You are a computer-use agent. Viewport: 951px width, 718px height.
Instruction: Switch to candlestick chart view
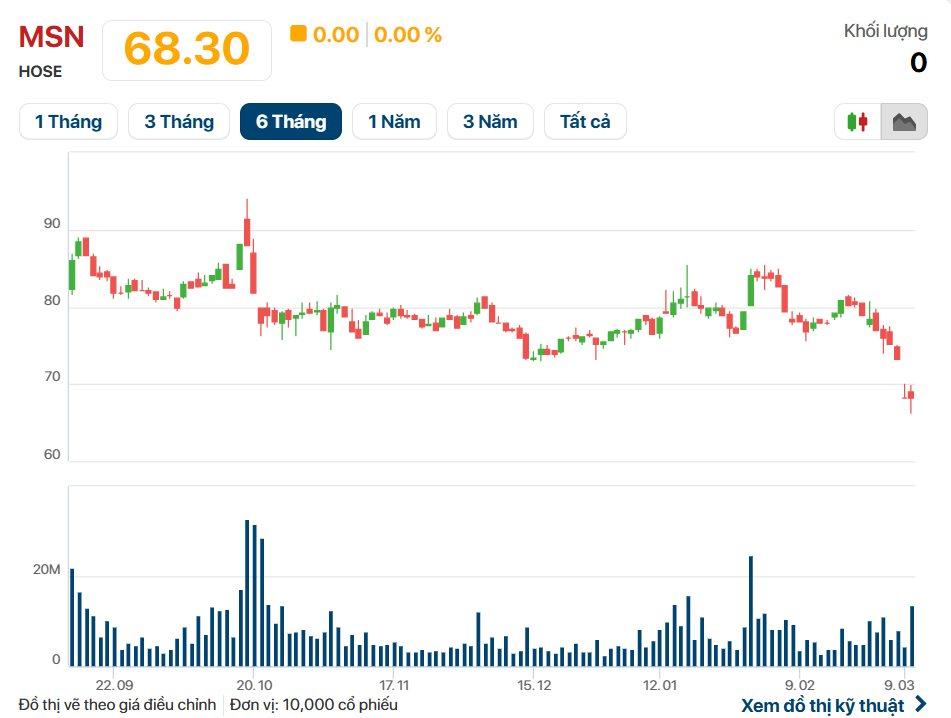tap(857, 122)
